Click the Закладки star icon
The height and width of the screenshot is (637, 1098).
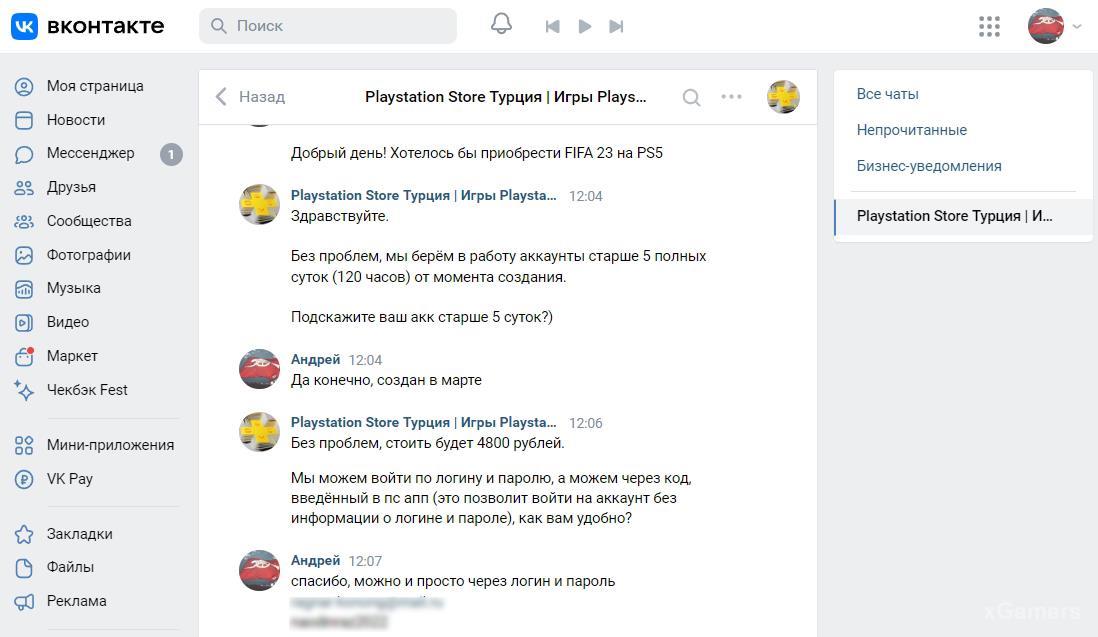click(x=24, y=534)
